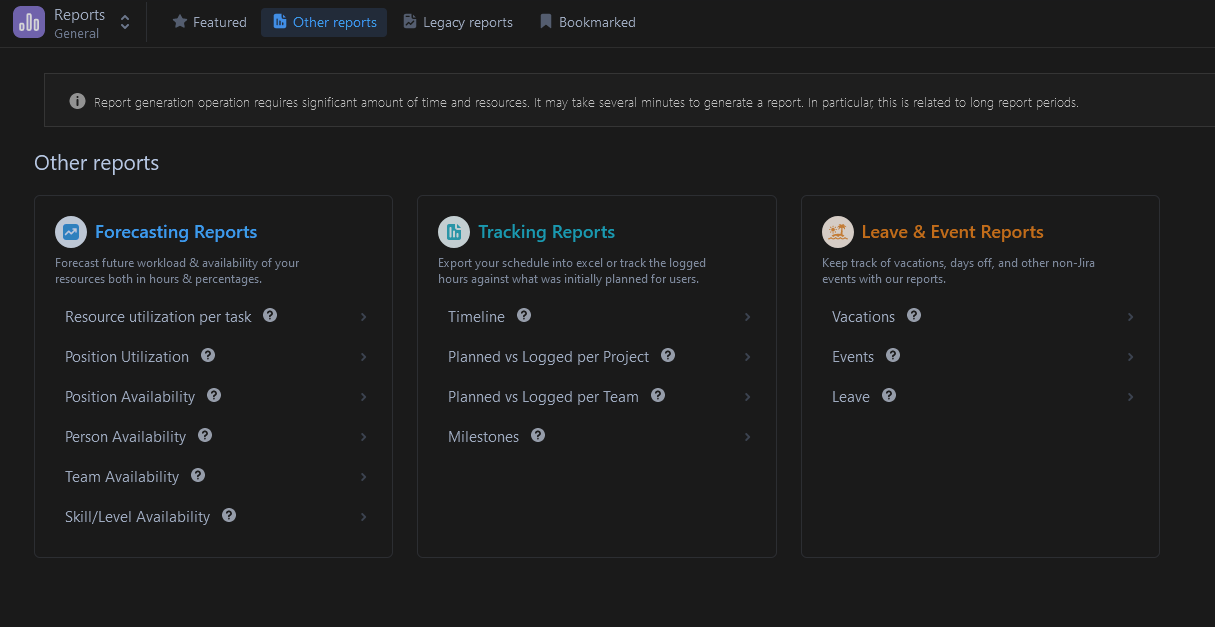This screenshot has width=1215, height=627.
Task: Open the Legacy reports tab
Action: coord(458,22)
